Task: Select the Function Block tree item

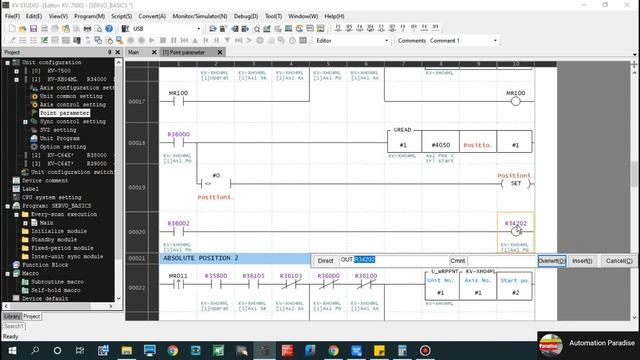Action: coord(45,265)
